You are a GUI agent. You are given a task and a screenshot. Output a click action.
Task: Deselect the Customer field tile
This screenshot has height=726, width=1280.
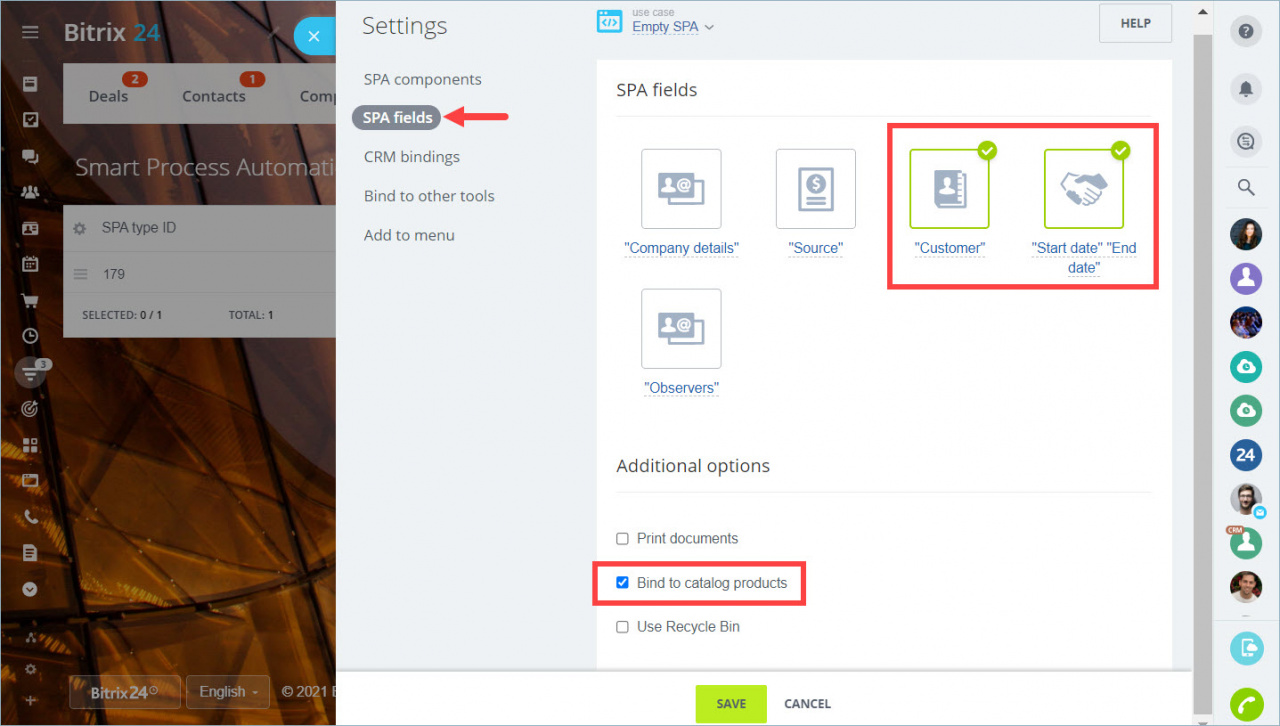[949, 189]
